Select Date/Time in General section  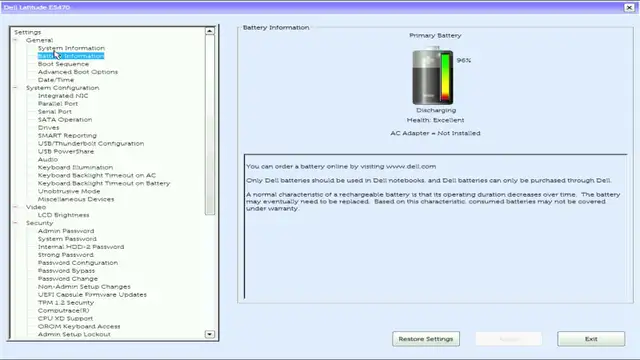click(56, 80)
